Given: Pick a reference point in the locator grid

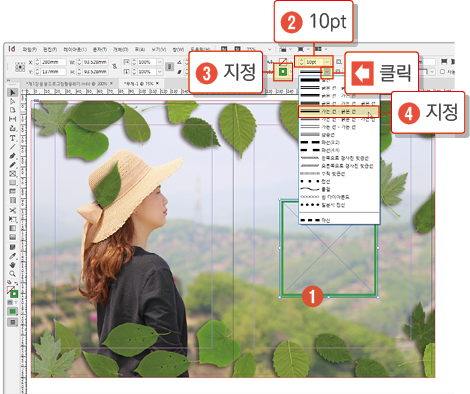Looking at the screenshot, I should [20, 67].
